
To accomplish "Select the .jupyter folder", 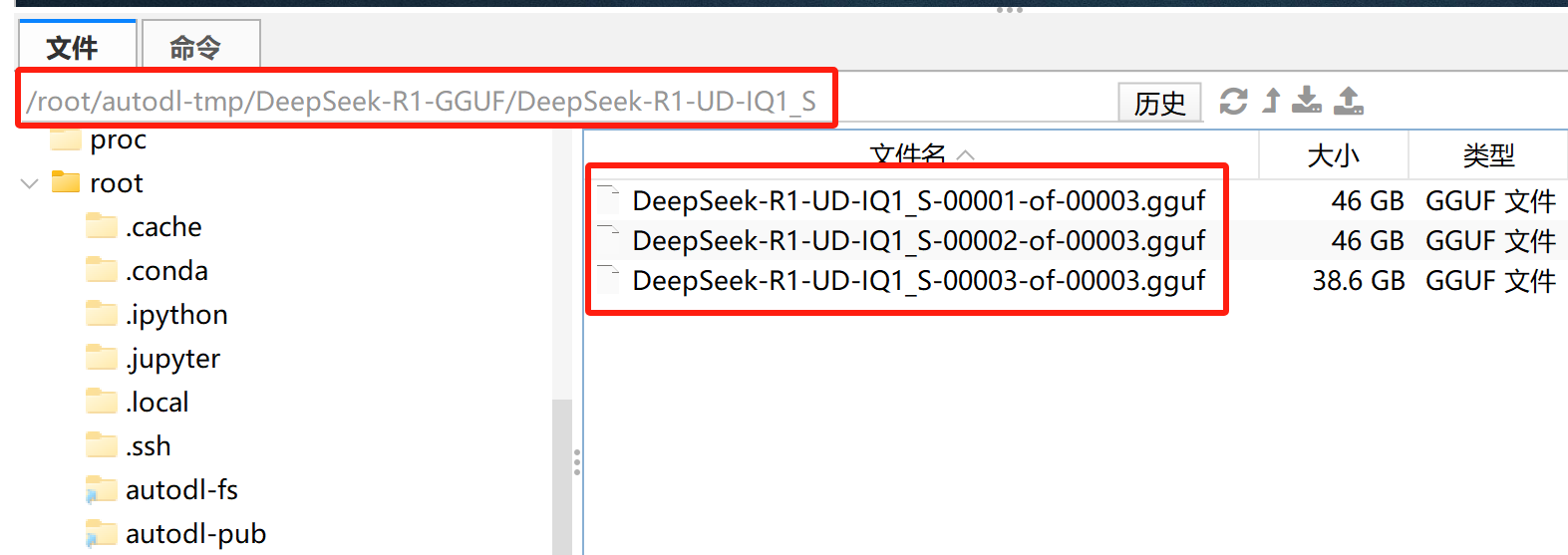I will pyautogui.click(x=173, y=359).
